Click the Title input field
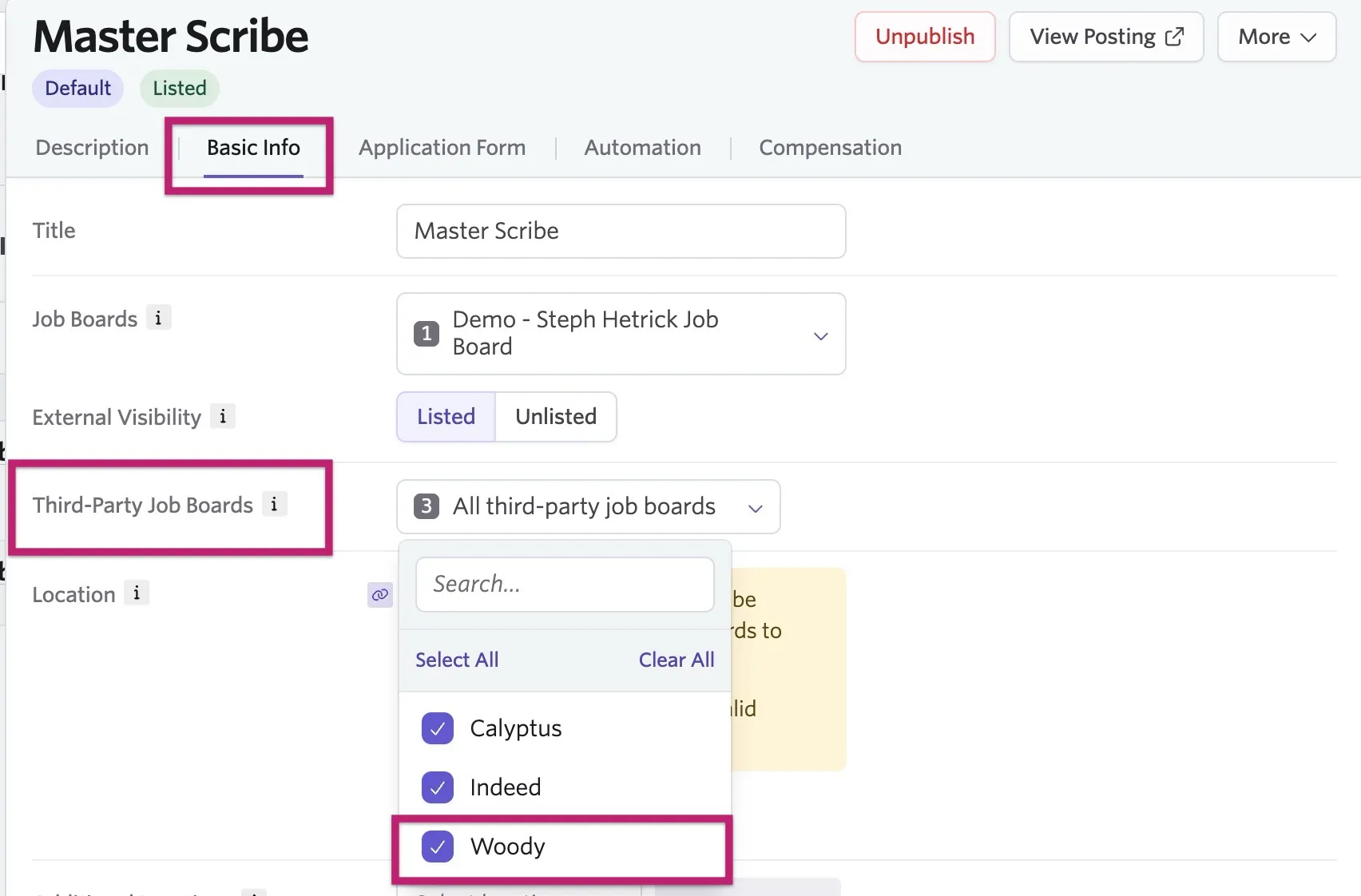Screen dimensions: 1361x896 [621, 231]
